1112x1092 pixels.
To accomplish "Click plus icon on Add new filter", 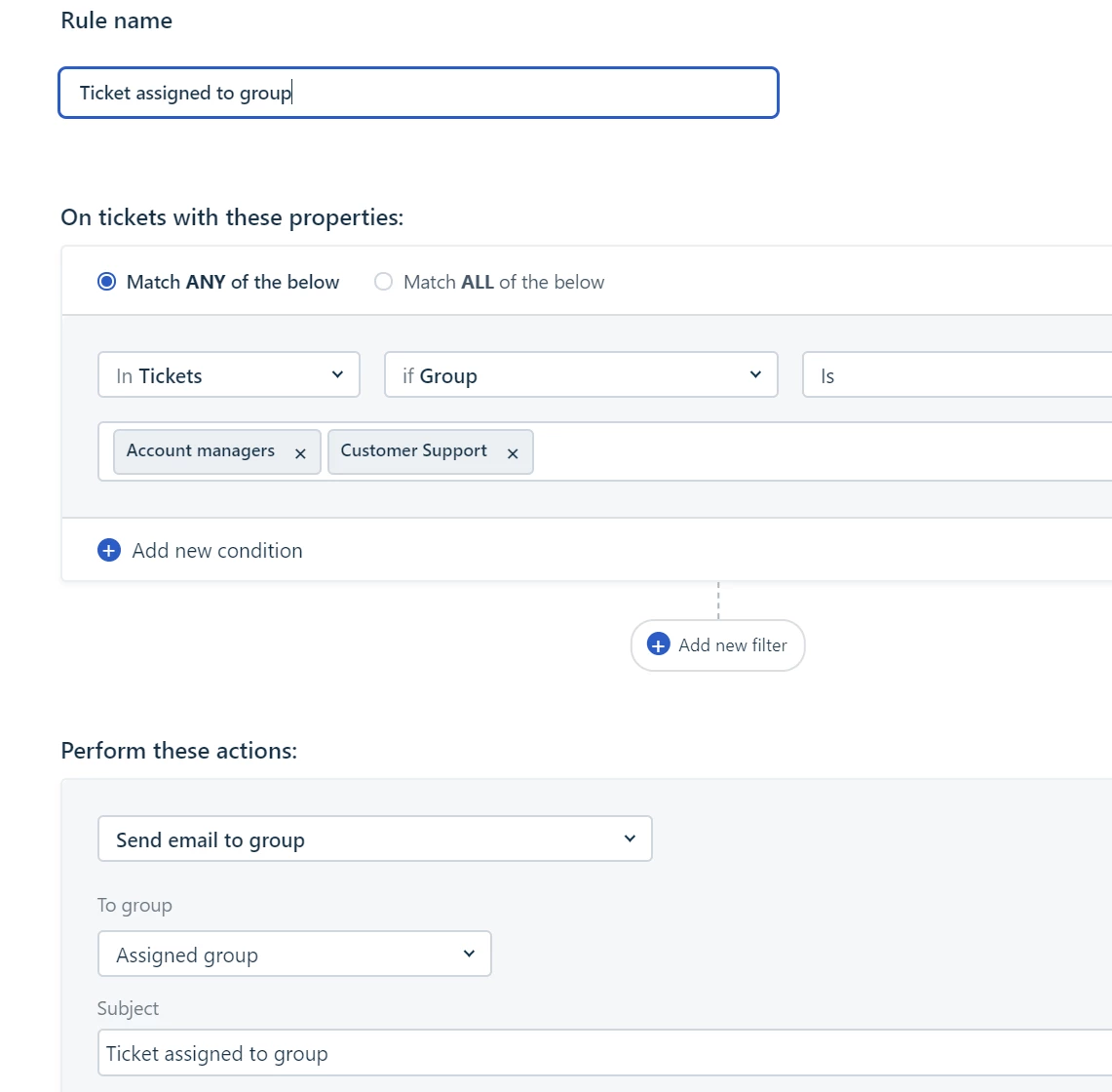I will tap(659, 644).
